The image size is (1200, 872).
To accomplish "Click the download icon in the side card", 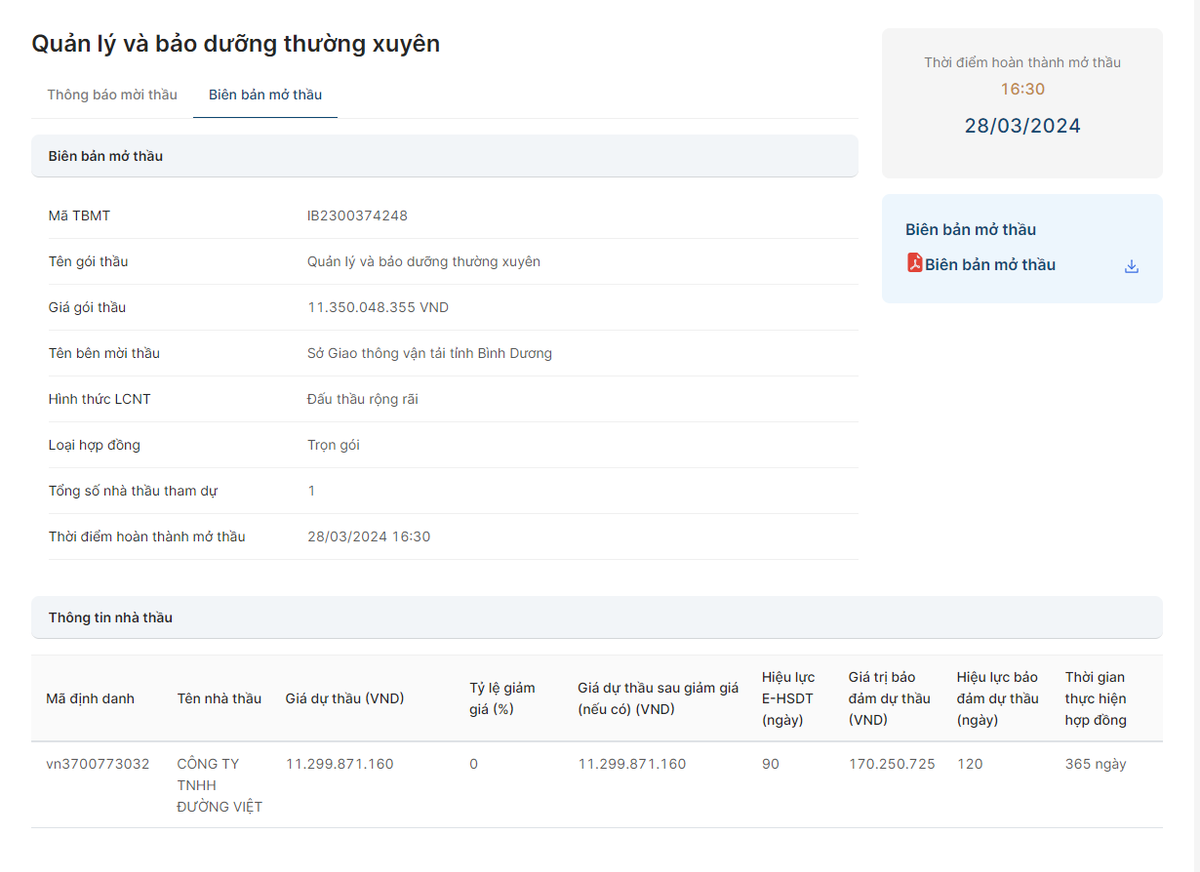I will pyautogui.click(x=1131, y=266).
